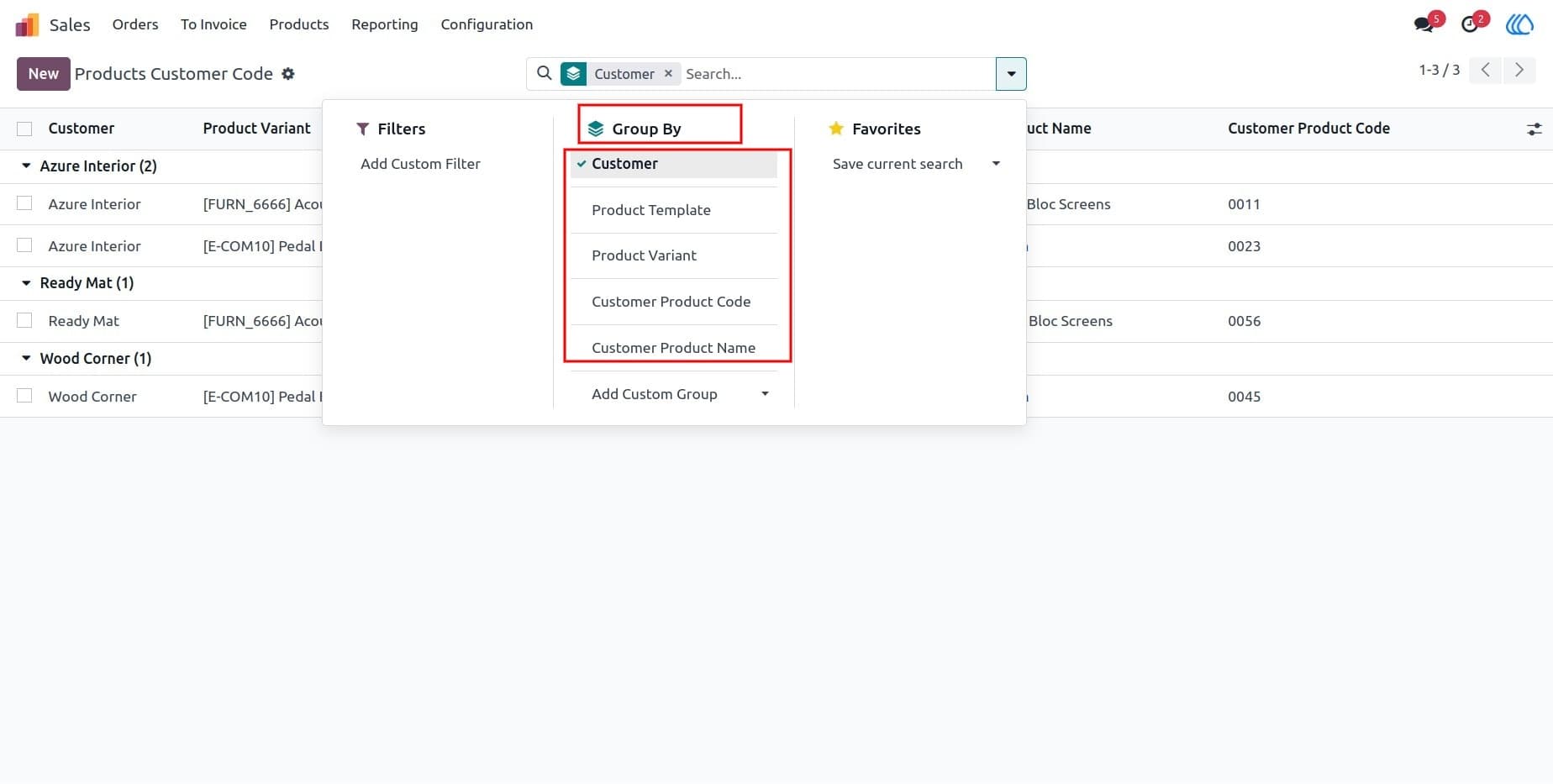The width and height of the screenshot is (1553, 784).
Task: Remove the Customer group facet
Action: 668,73
